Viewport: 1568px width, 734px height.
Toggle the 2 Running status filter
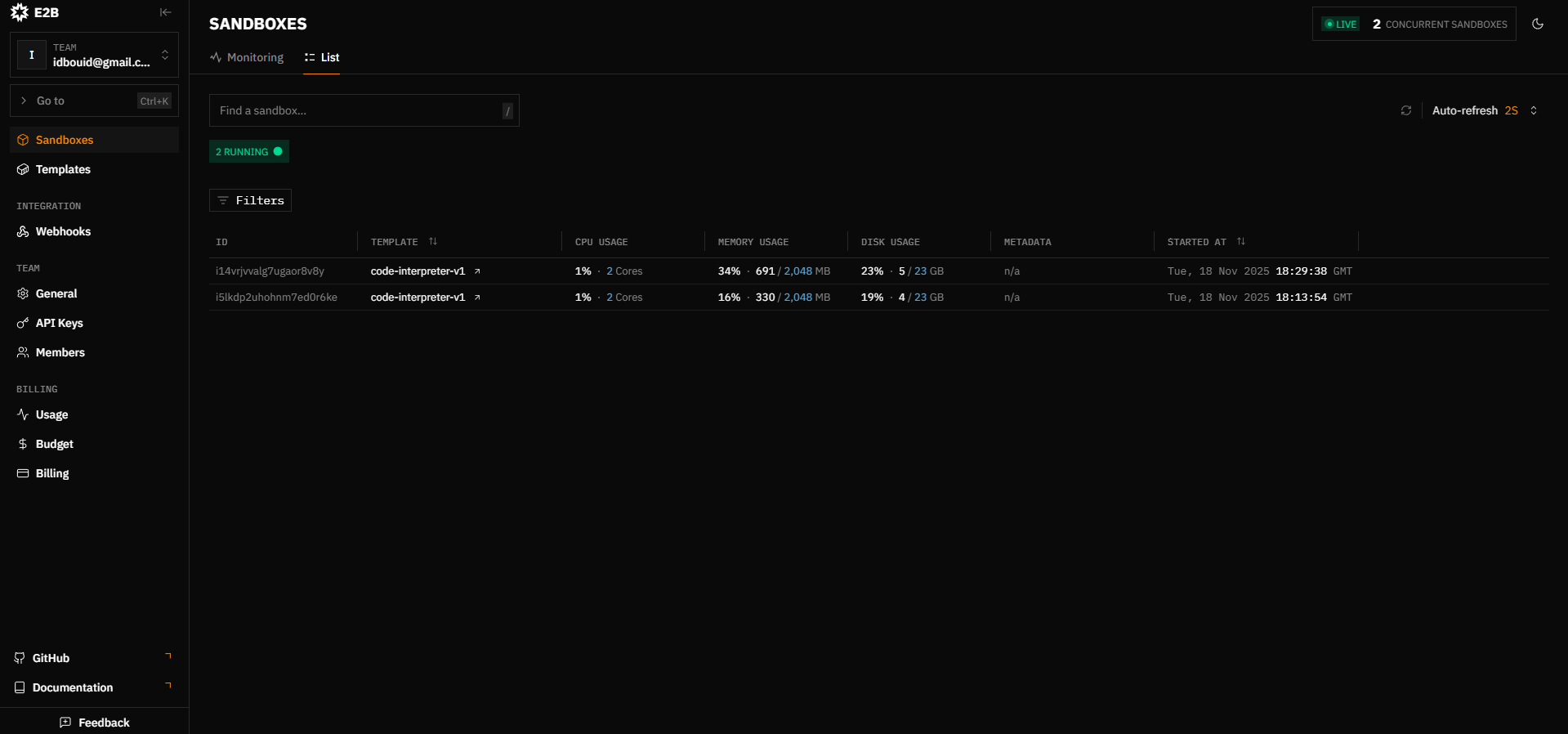(249, 151)
